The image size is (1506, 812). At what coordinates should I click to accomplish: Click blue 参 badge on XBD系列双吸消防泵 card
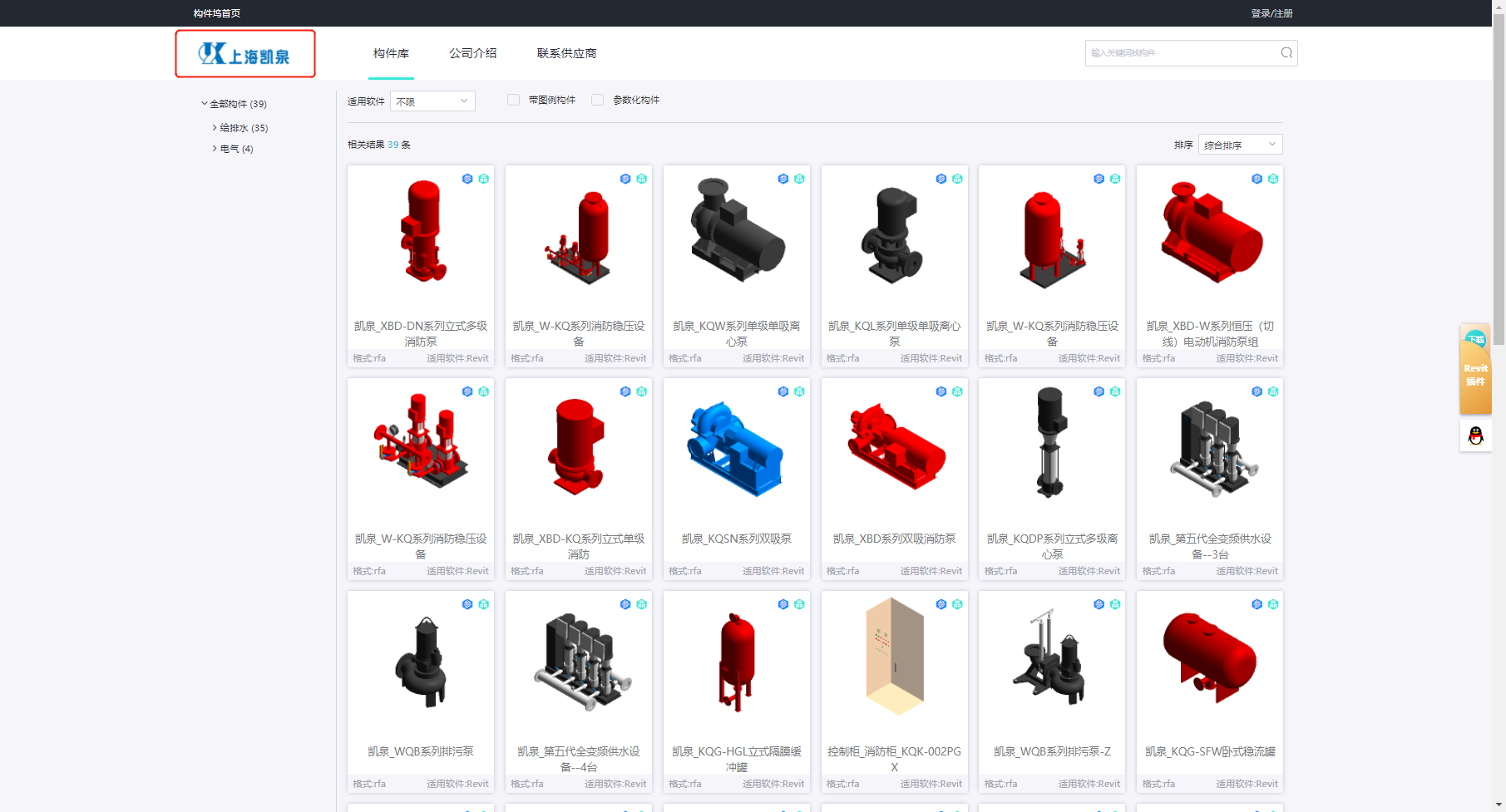tap(941, 391)
